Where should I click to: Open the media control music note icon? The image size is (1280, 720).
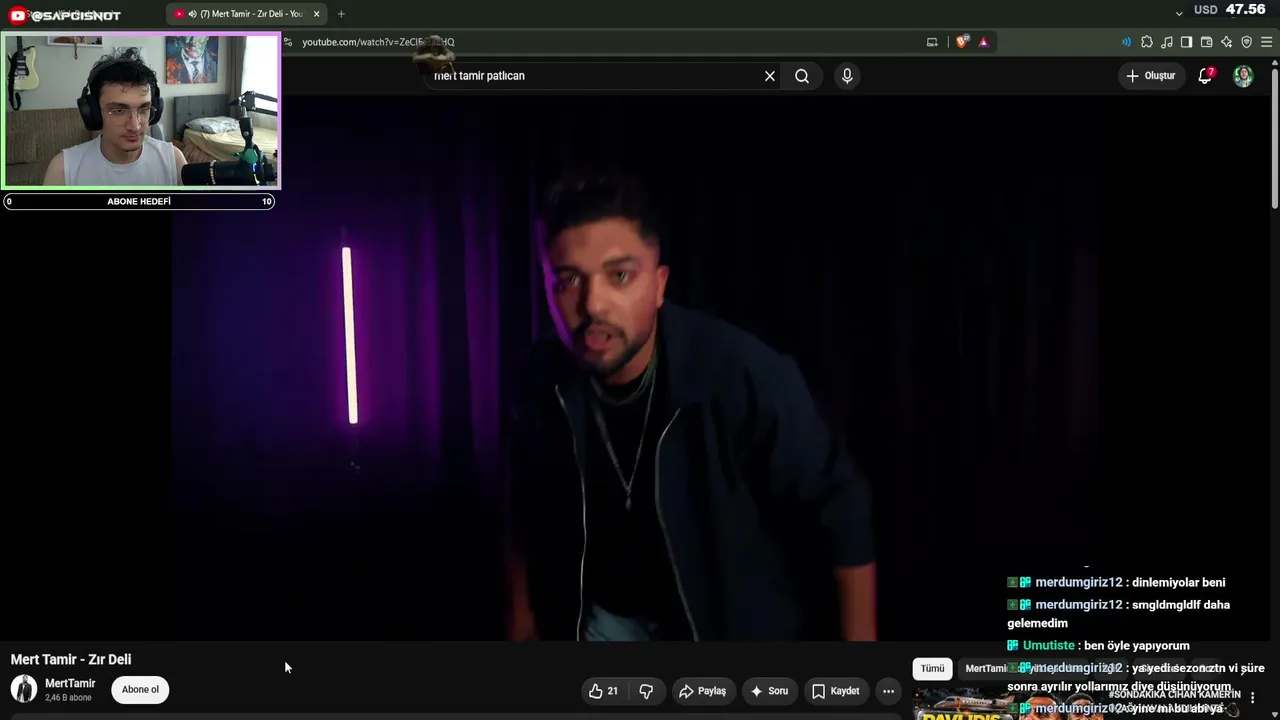1167,42
